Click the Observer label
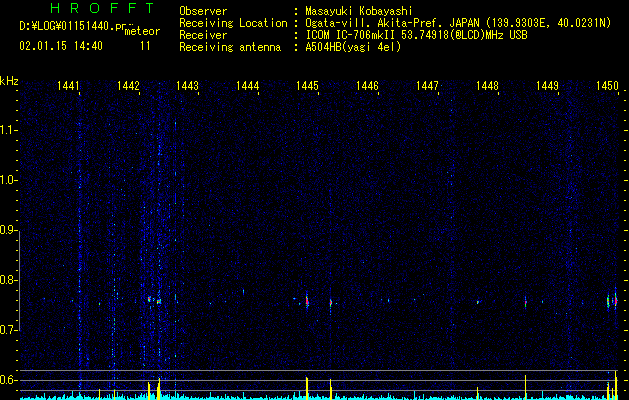 (203, 11)
